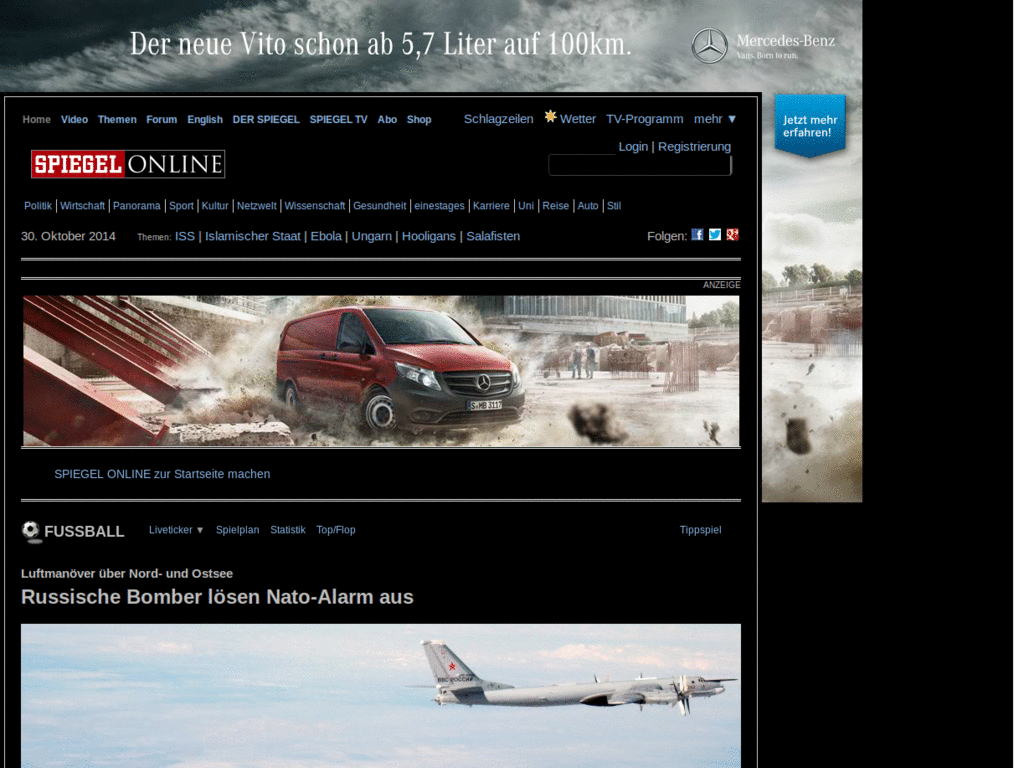Open the football Statistik link
The image size is (1024, 768).
(288, 530)
